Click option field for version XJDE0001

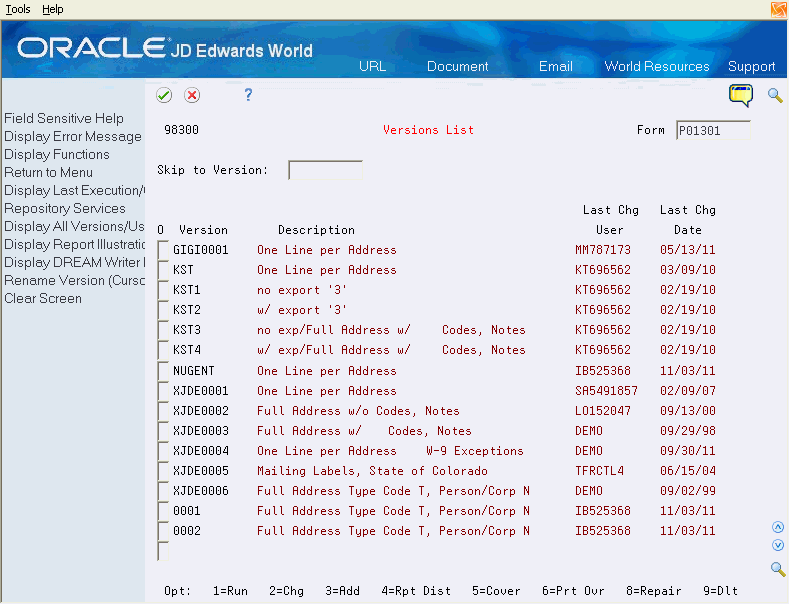click(x=163, y=391)
